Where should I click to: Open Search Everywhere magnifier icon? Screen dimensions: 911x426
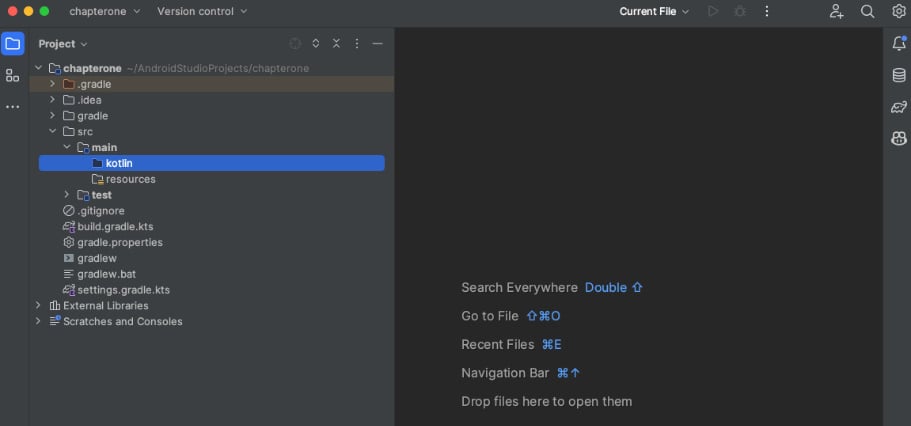tap(867, 12)
